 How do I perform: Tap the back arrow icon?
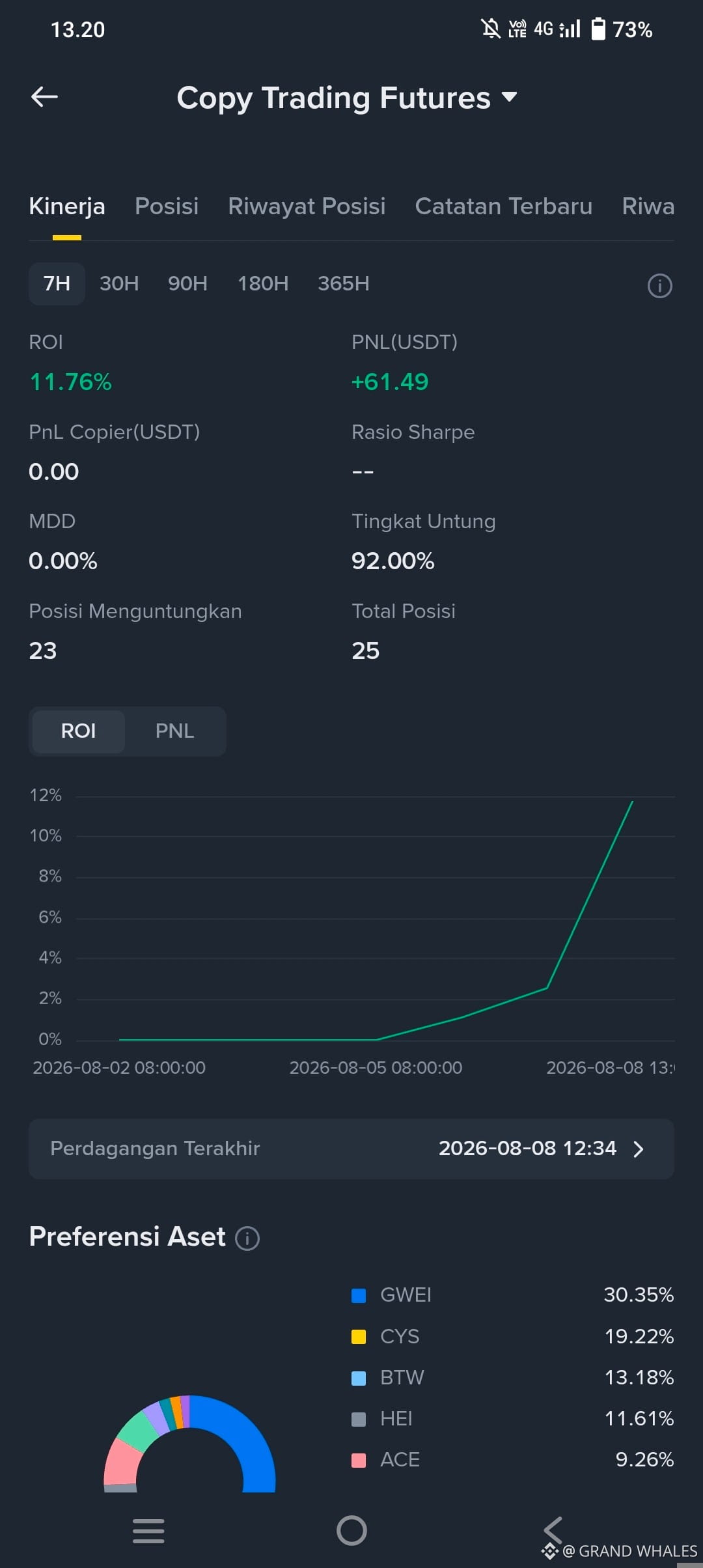(x=44, y=97)
